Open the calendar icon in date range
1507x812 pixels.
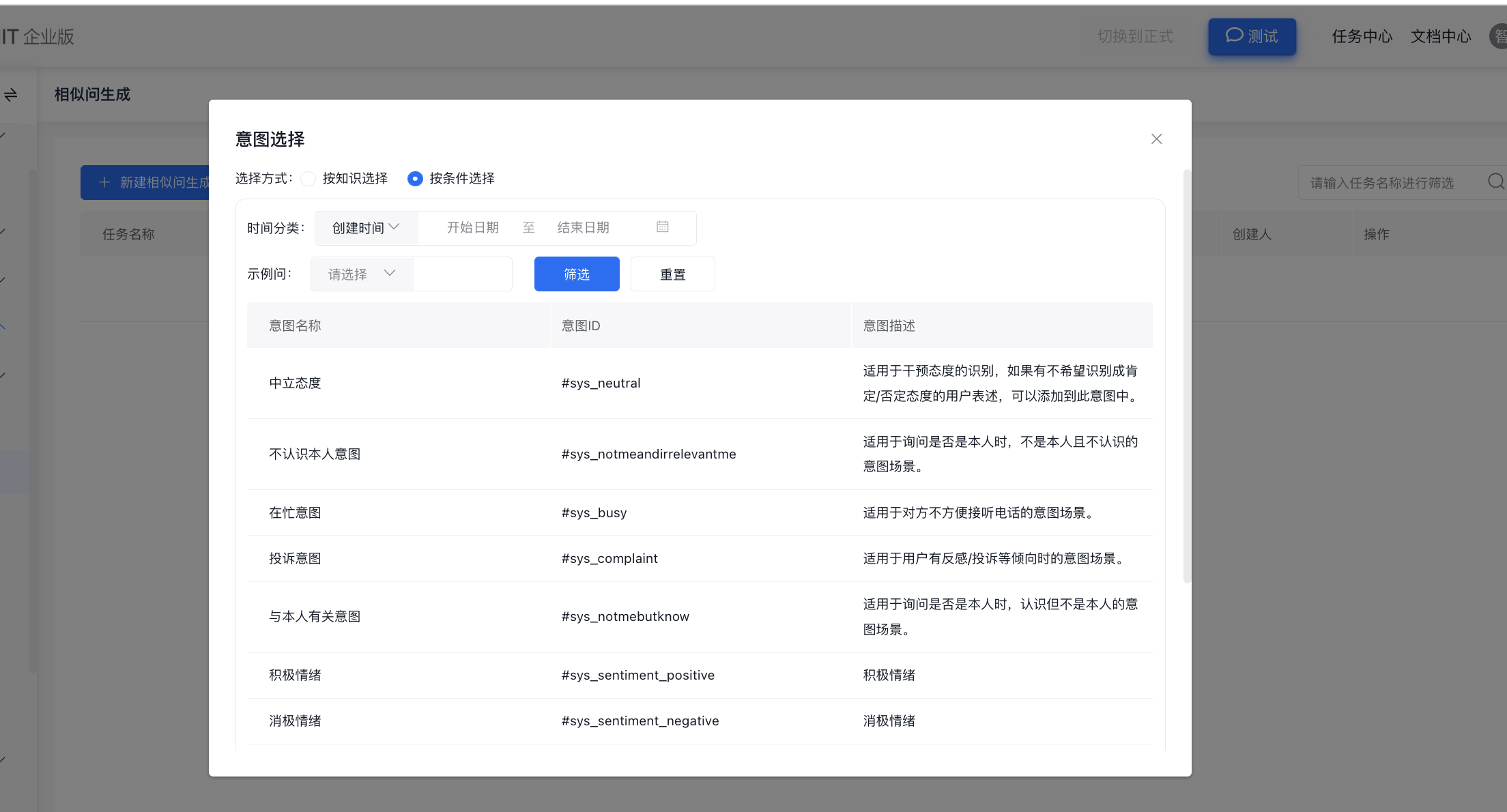point(663,227)
